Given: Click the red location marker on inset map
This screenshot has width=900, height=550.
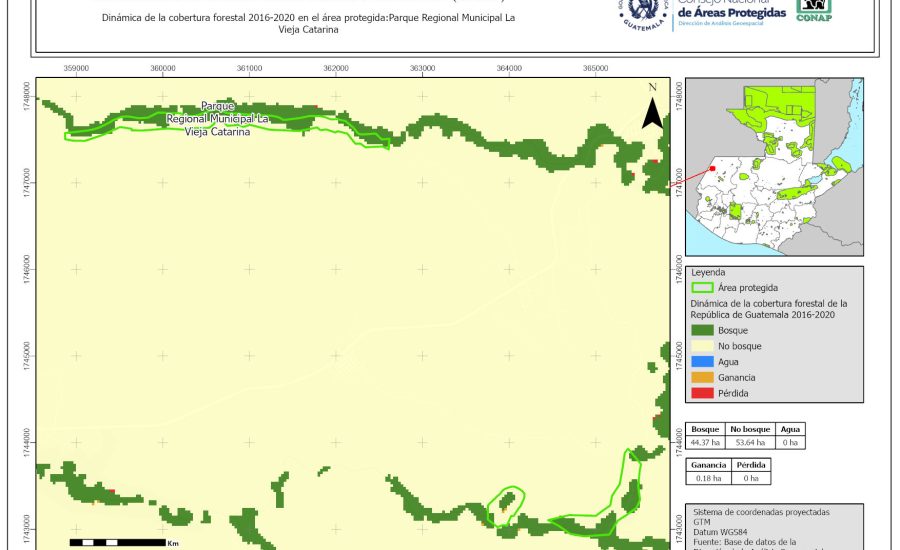Looking at the screenshot, I should coord(712,169).
